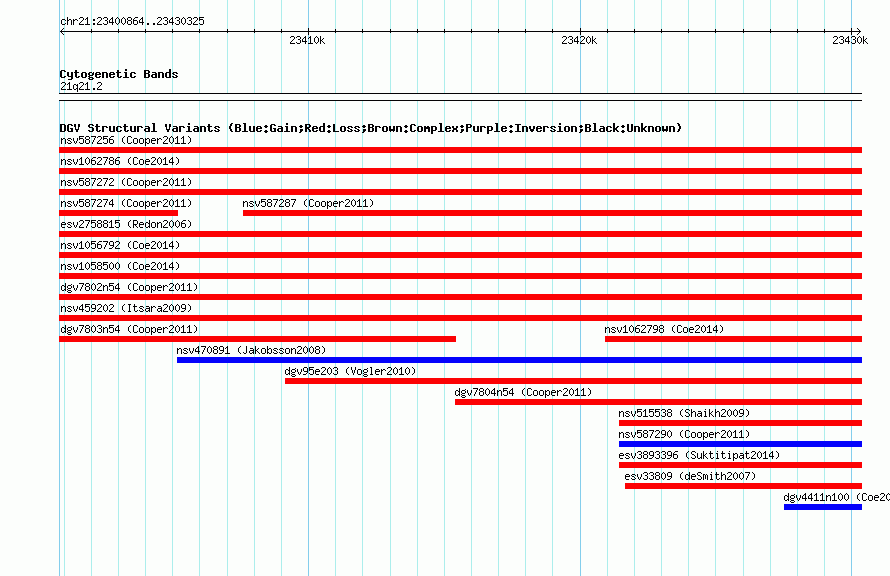Click the red loss bar for nsv1062786
This screenshot has width=890, height=576.
click(460, 171)
